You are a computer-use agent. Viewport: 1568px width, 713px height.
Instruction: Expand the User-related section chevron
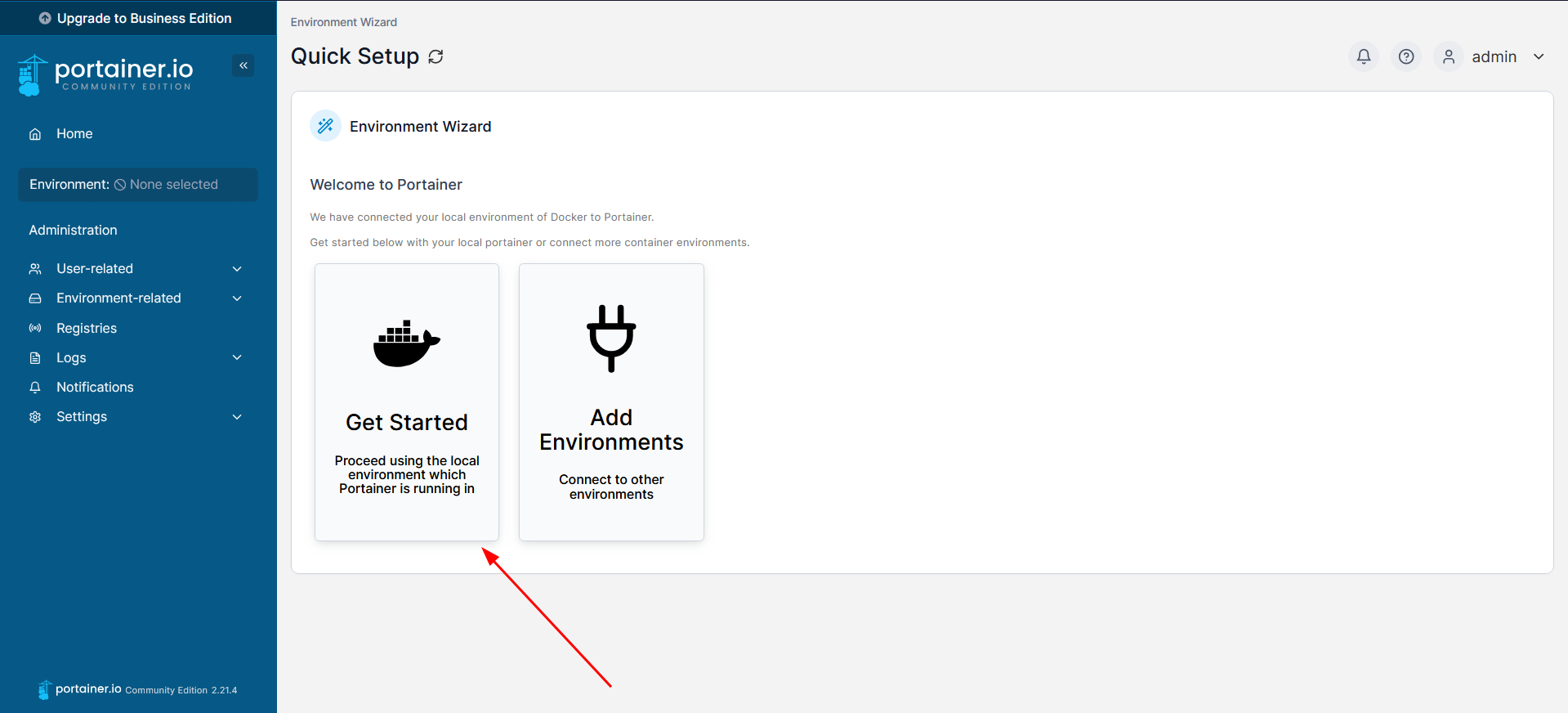(x=237, y=269)
